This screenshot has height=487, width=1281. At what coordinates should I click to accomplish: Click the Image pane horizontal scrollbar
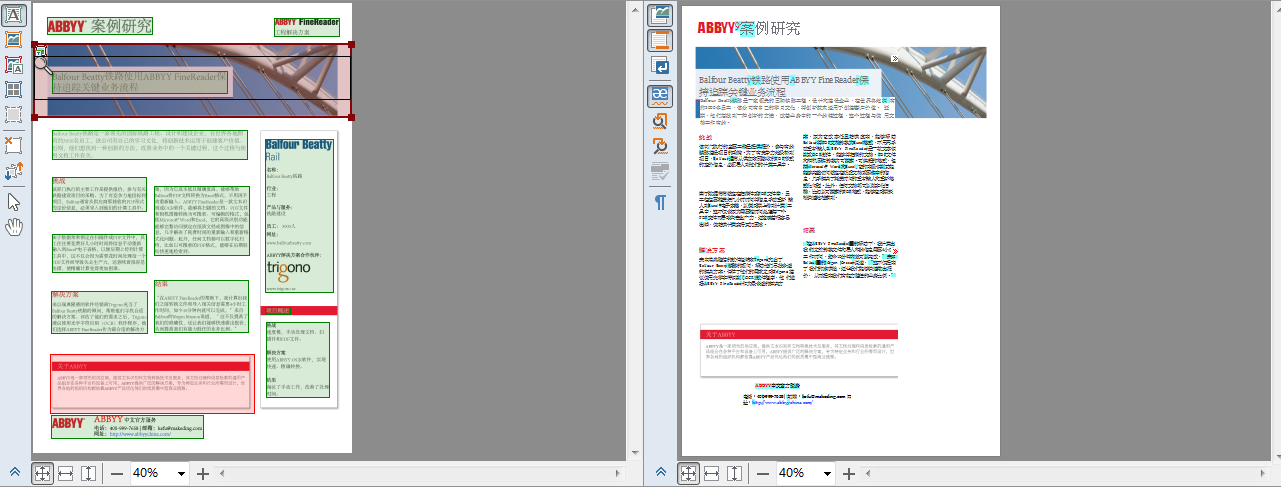coord(422,473)
